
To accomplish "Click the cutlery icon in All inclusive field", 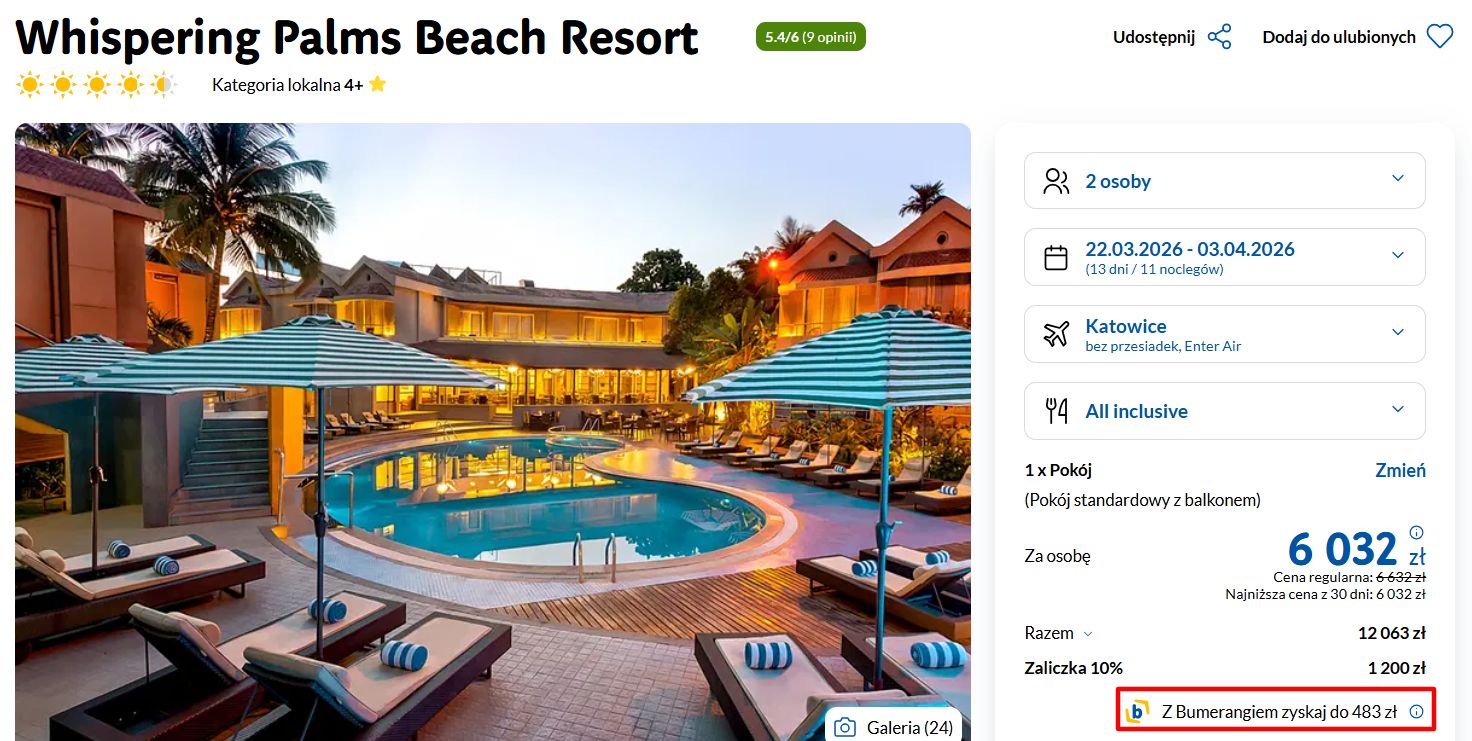I will pyautogui.click(x=1056, y=411).
